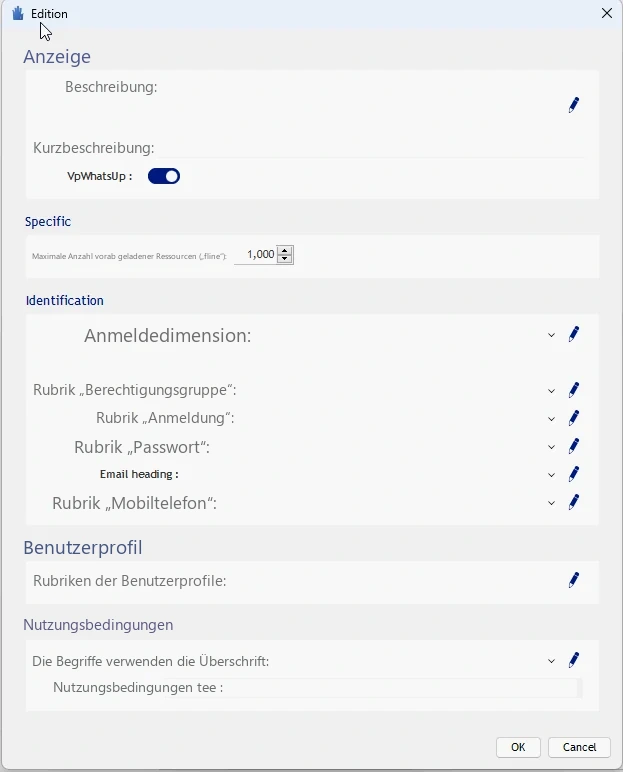Expand Email heading dropdown list
The height and width of the screenshot is (772, 623).
tap(551, 475)
